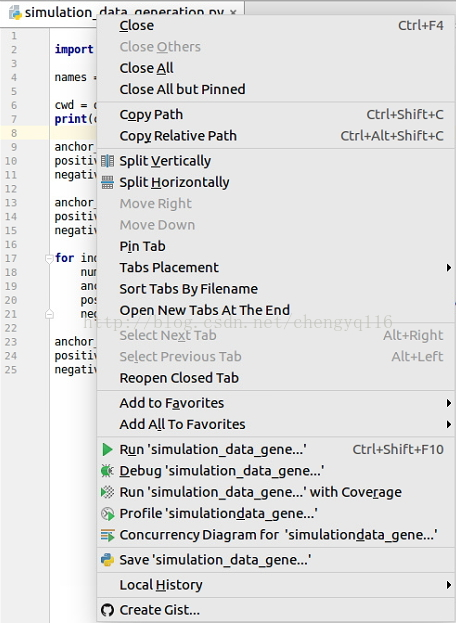Click the disabled Close Others entry
This screenshot has height=623, width=456.
[276, 47]
